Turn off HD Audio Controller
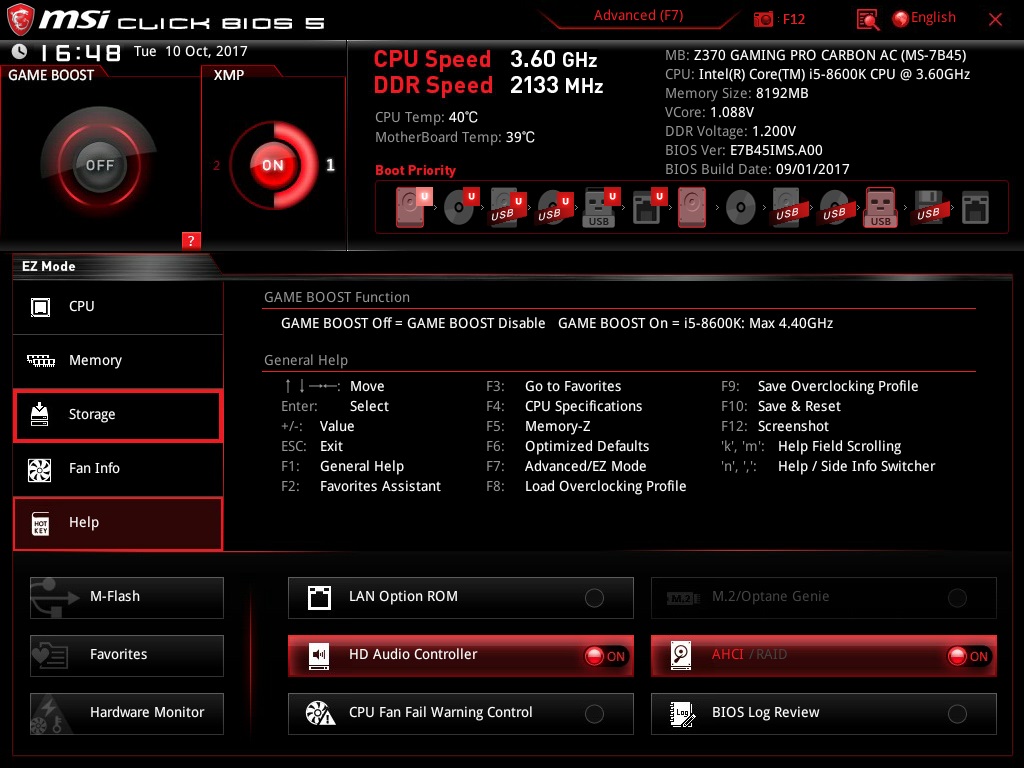1024x768 pixels. [x=460, y=656]
